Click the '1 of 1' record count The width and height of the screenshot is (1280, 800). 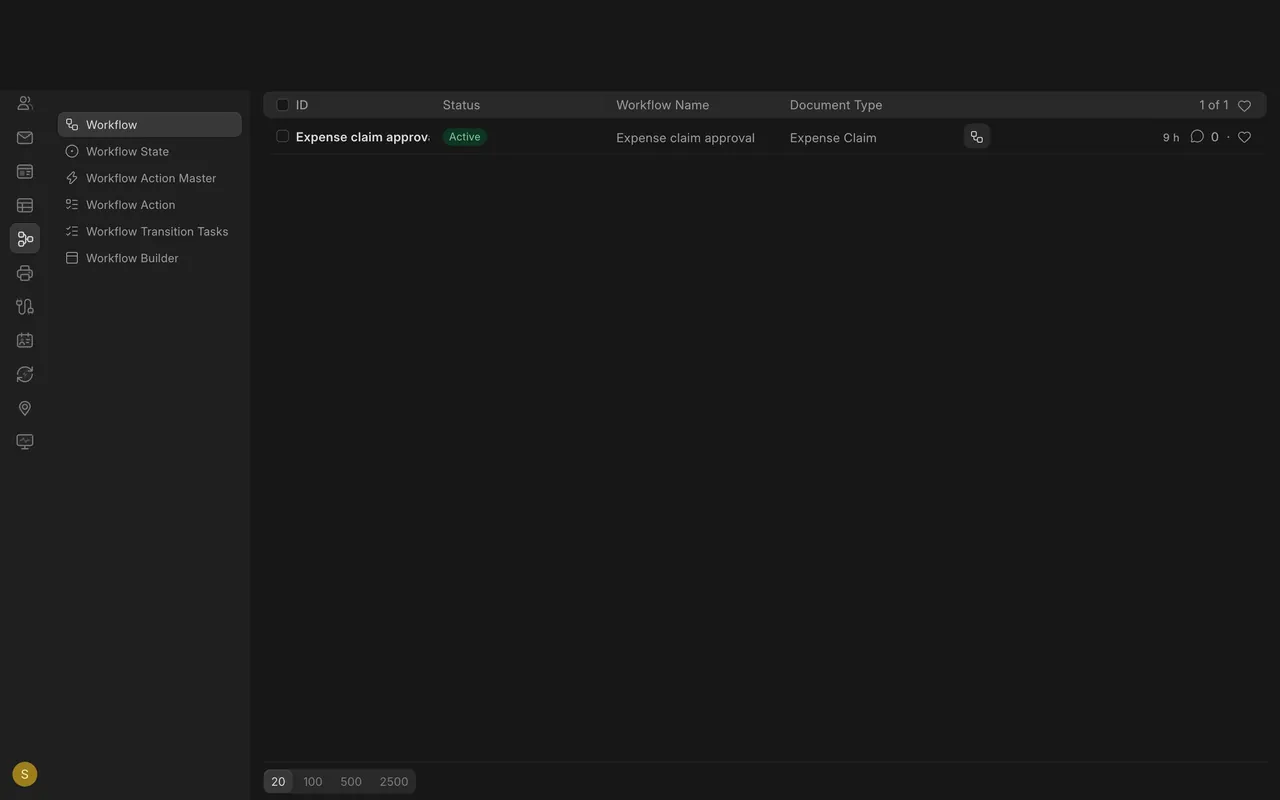tap(1214, 105)
